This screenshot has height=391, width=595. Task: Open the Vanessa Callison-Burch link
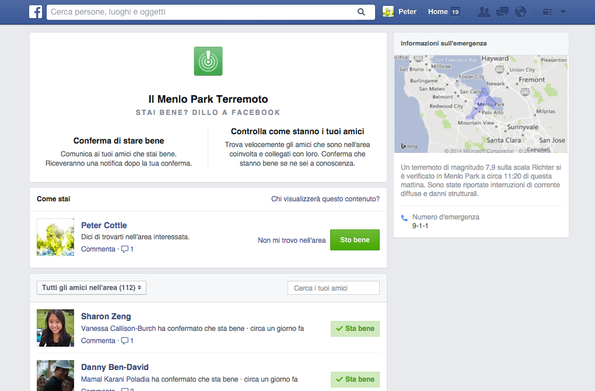click(x=118, y=328)
